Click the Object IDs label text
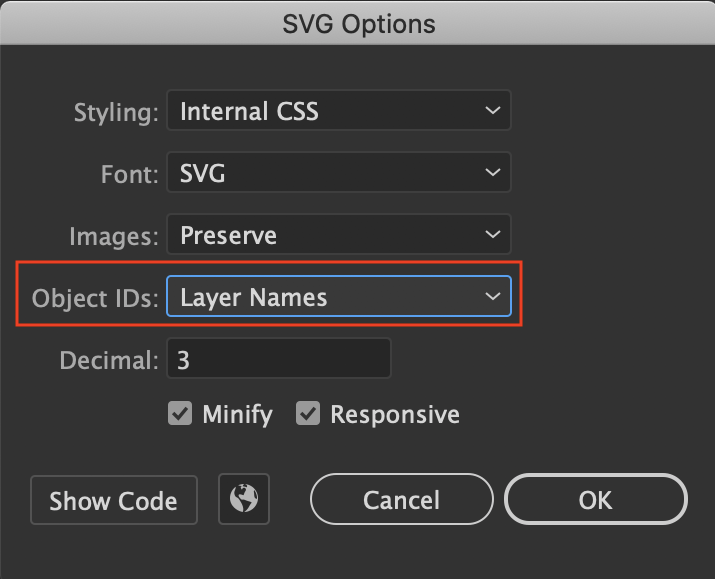Screen dimensions: 715x579 point(95,299)
